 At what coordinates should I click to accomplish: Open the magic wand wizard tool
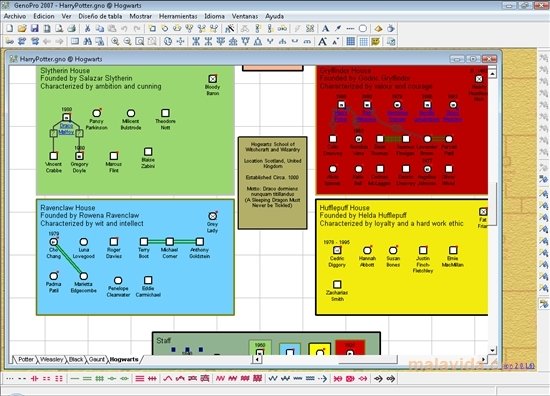(x=230, y=28)
